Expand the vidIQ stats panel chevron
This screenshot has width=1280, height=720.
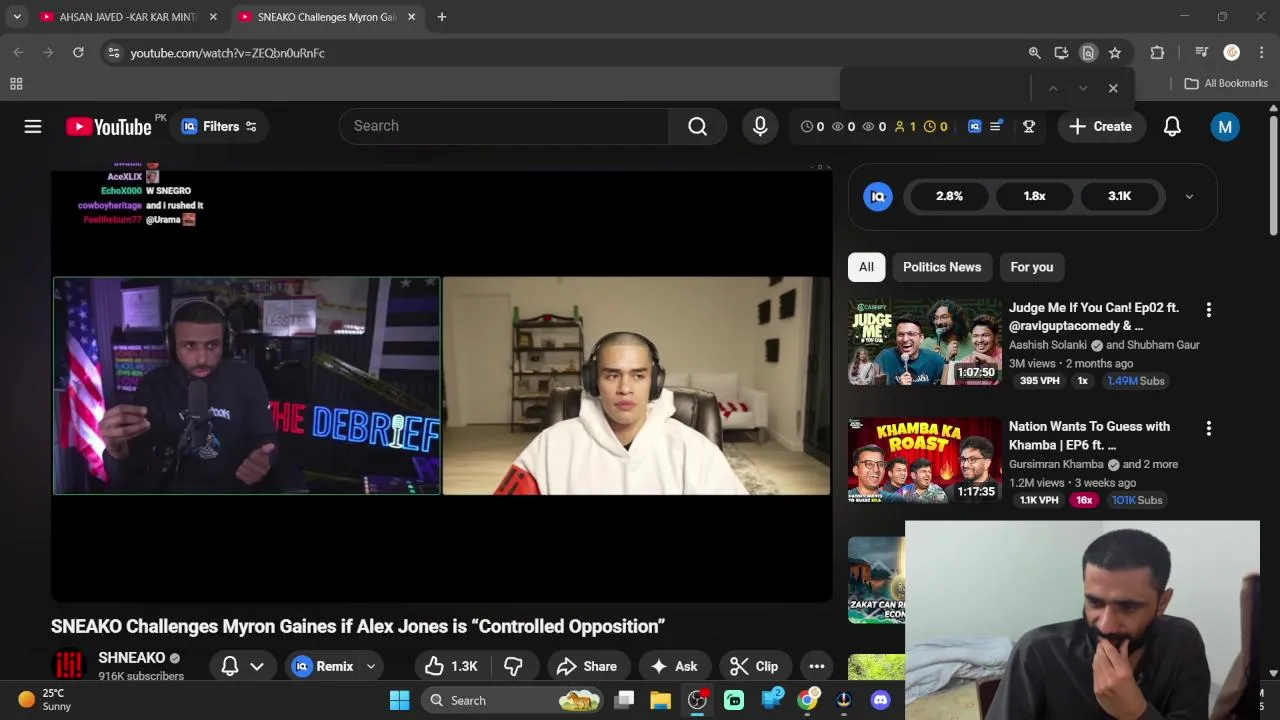coord(1189,197)
